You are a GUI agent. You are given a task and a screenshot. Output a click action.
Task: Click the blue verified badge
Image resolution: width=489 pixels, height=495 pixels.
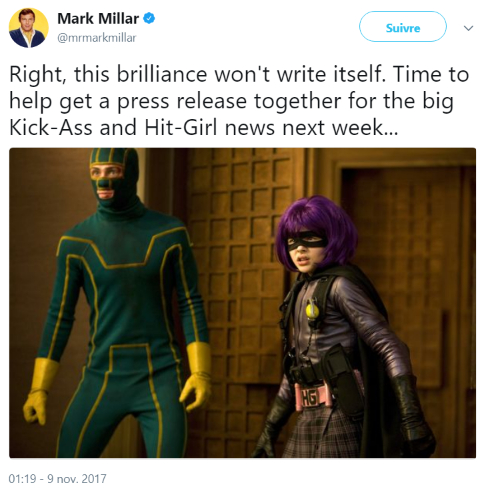coord(149,18)
